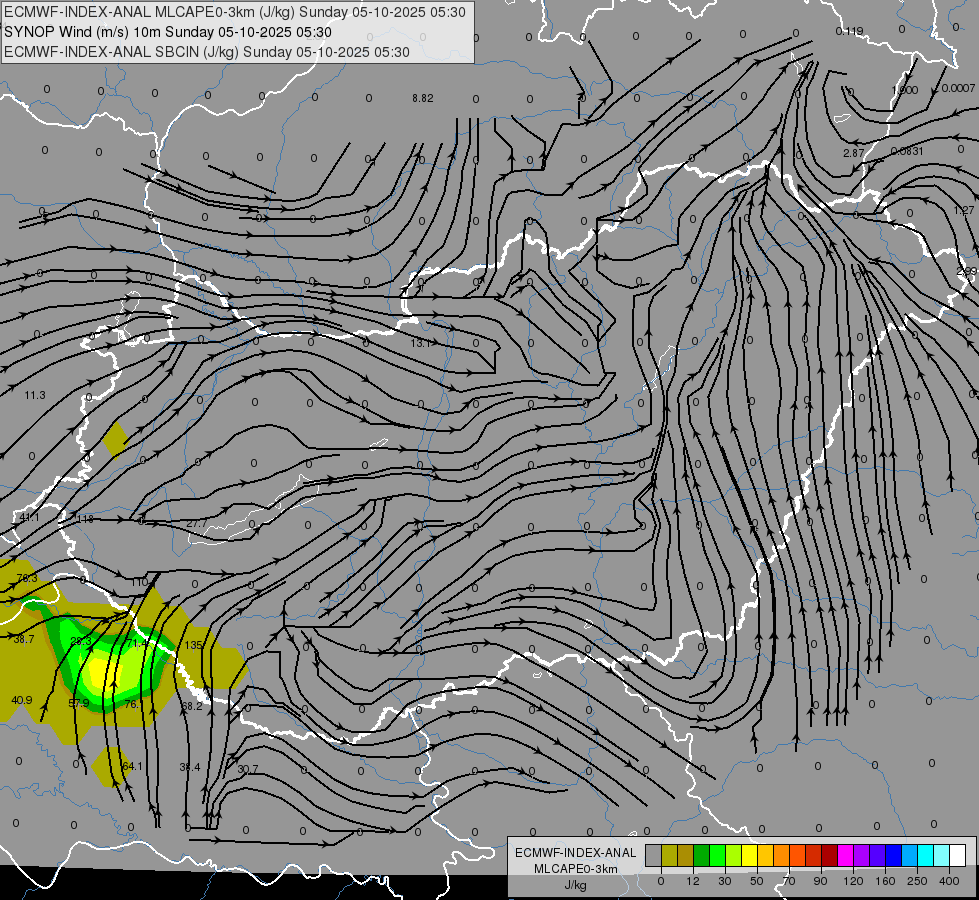Click the 0.119 value near the top right
Screen dimensions: 979x900
point(849,31)
